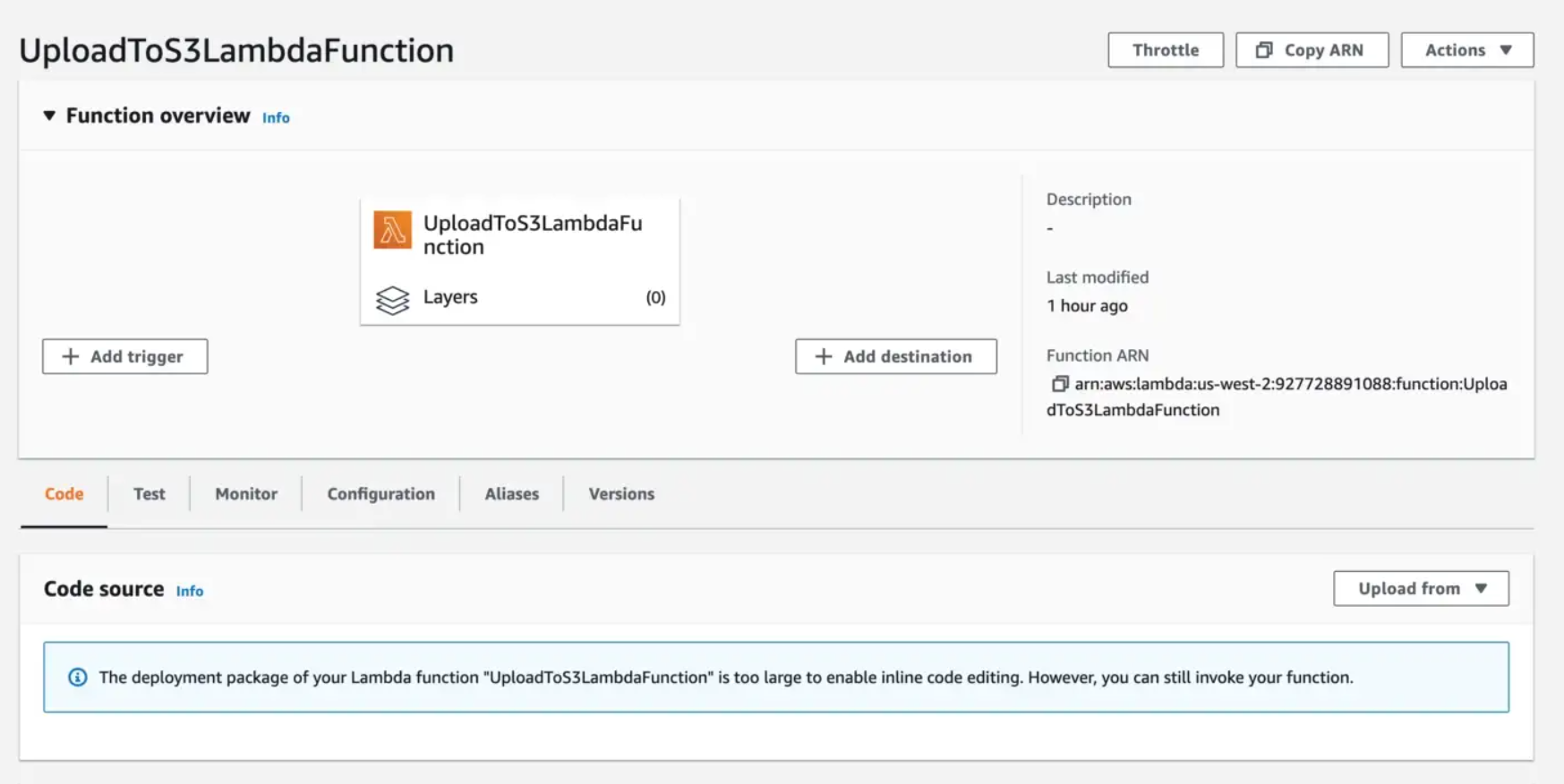The image size is (1564, 784).
Task: Open the Function overview Info link
Action: coord(276,117)
